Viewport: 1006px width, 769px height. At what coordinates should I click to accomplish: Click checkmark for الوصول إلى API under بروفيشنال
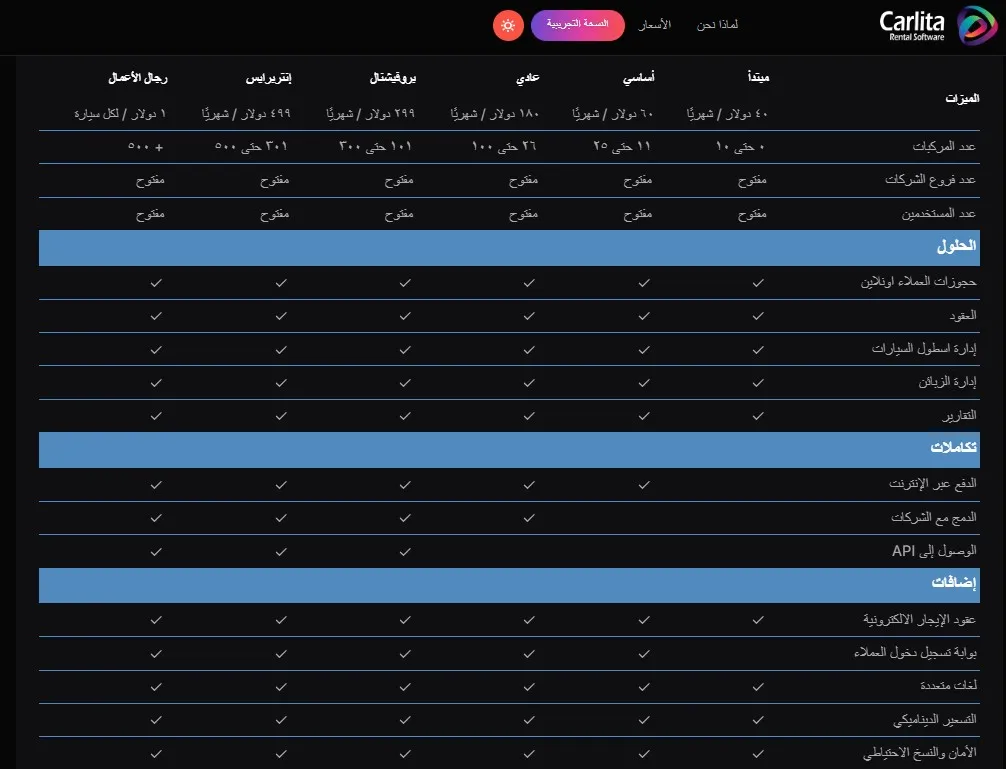[405, 552]
